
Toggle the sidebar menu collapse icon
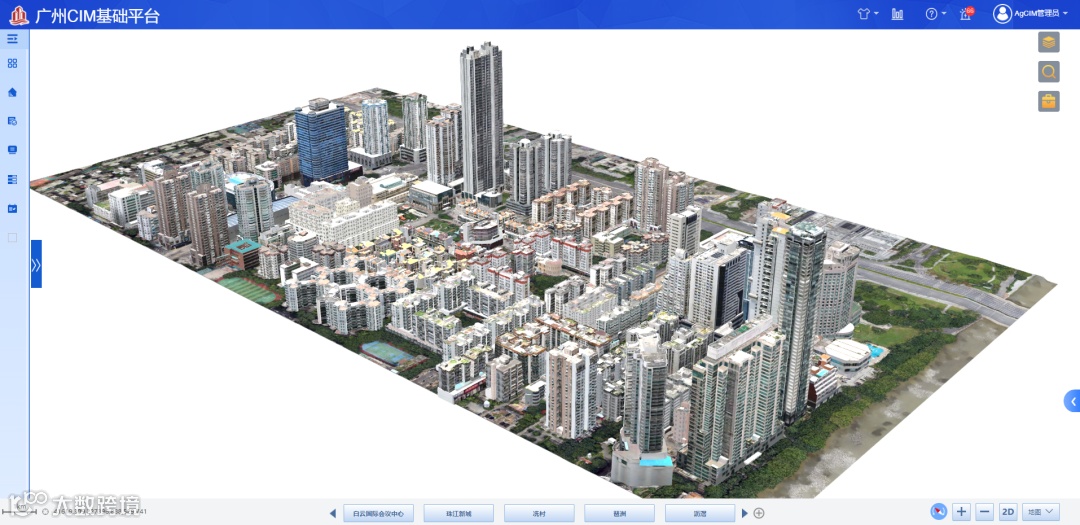12,39
